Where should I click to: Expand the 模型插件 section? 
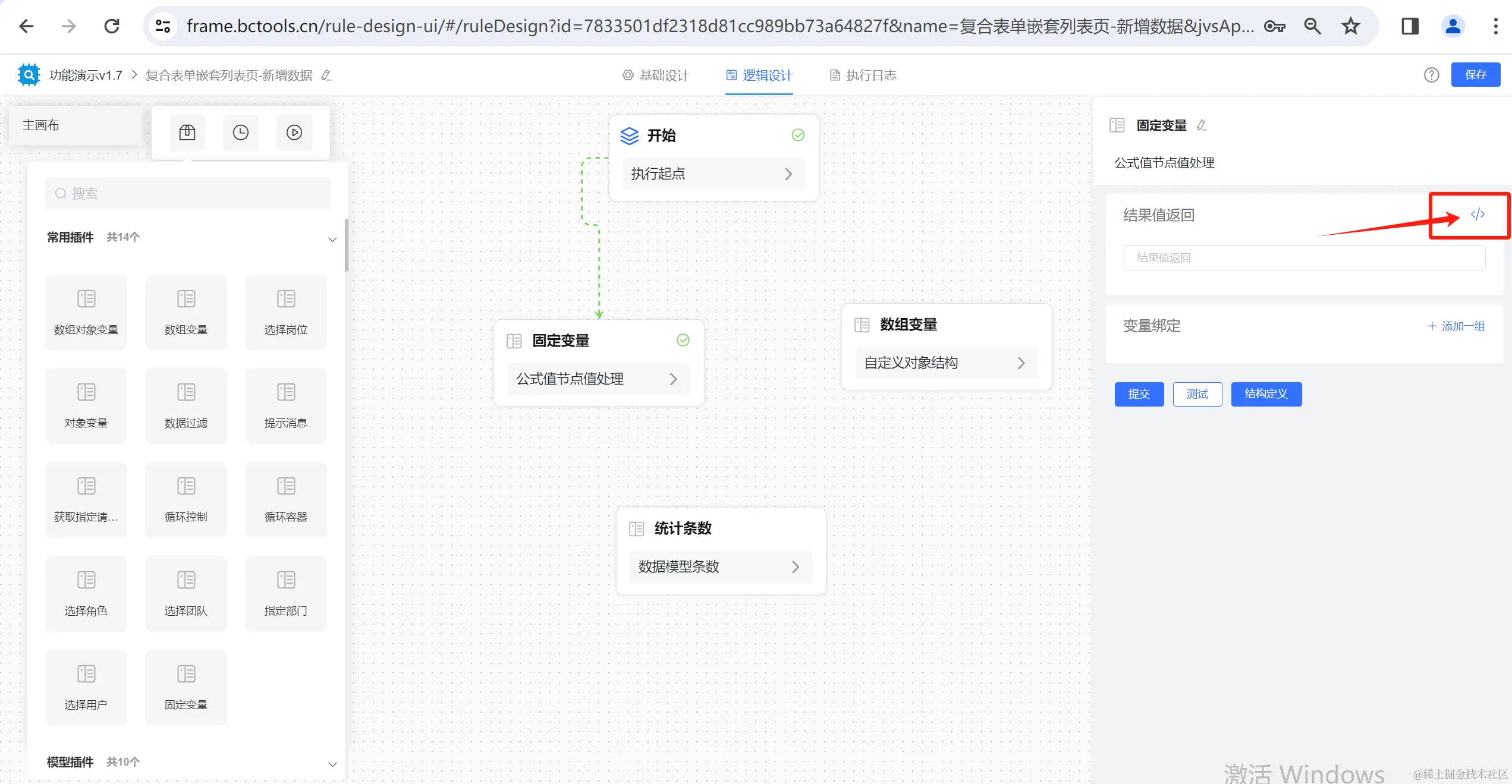332,764
